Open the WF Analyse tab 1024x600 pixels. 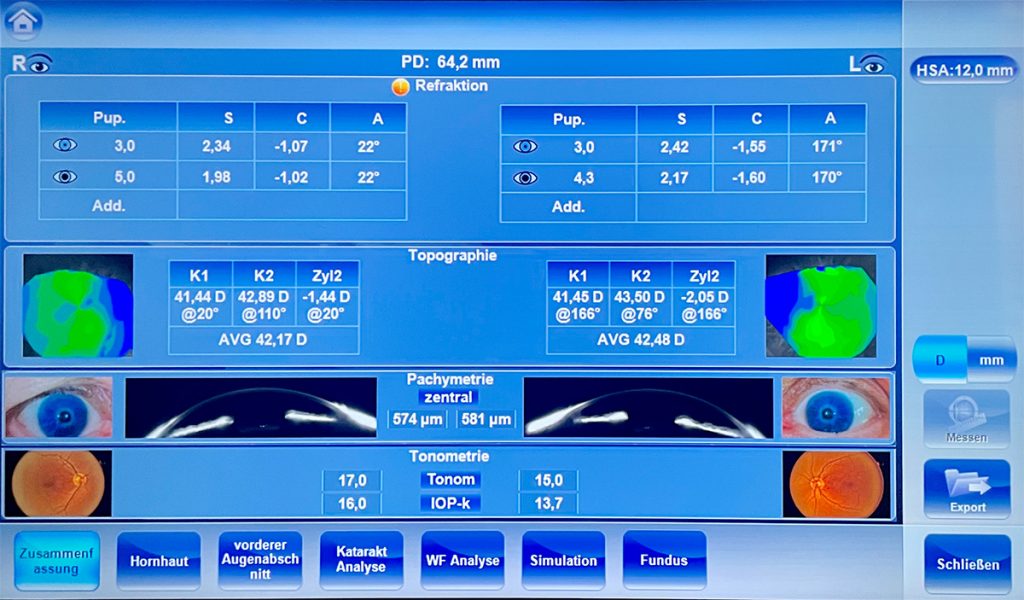pyautogui.click(x=462, y=560)
